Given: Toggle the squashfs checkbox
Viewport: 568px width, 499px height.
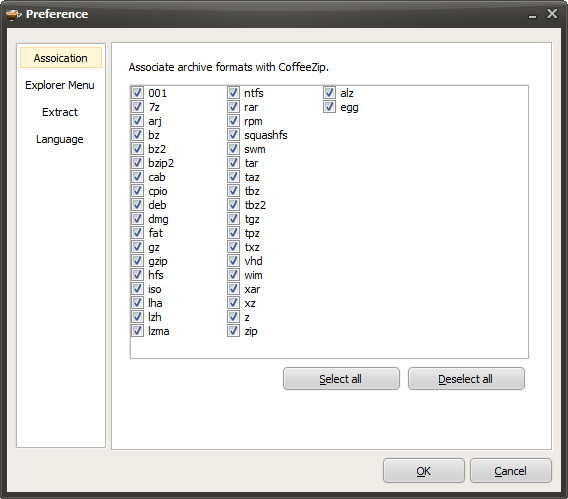Looking at the screenshot, I should click(233, 135).
